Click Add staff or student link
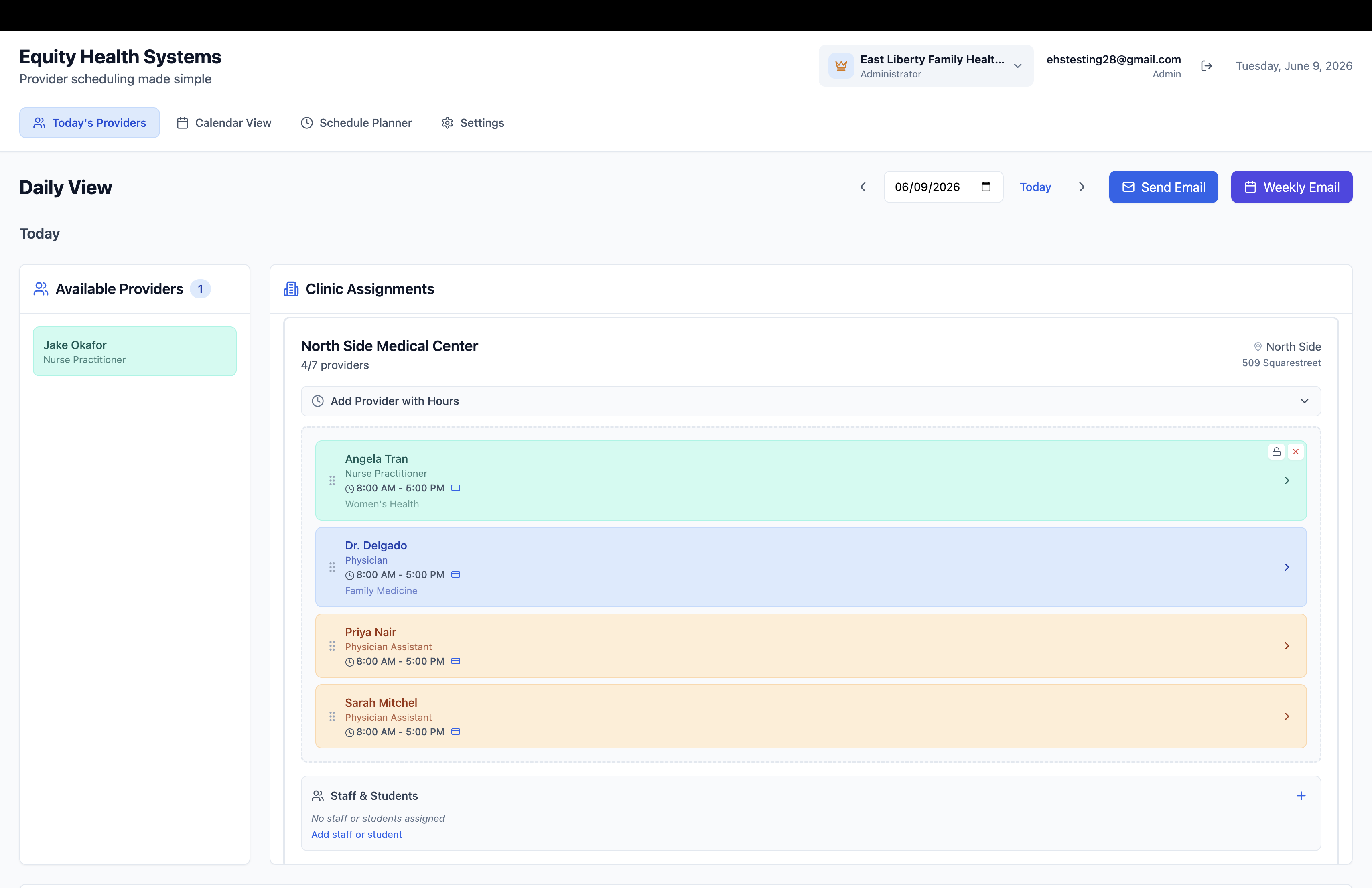Screen dimensions: 1372x888 tap(356, 834)
